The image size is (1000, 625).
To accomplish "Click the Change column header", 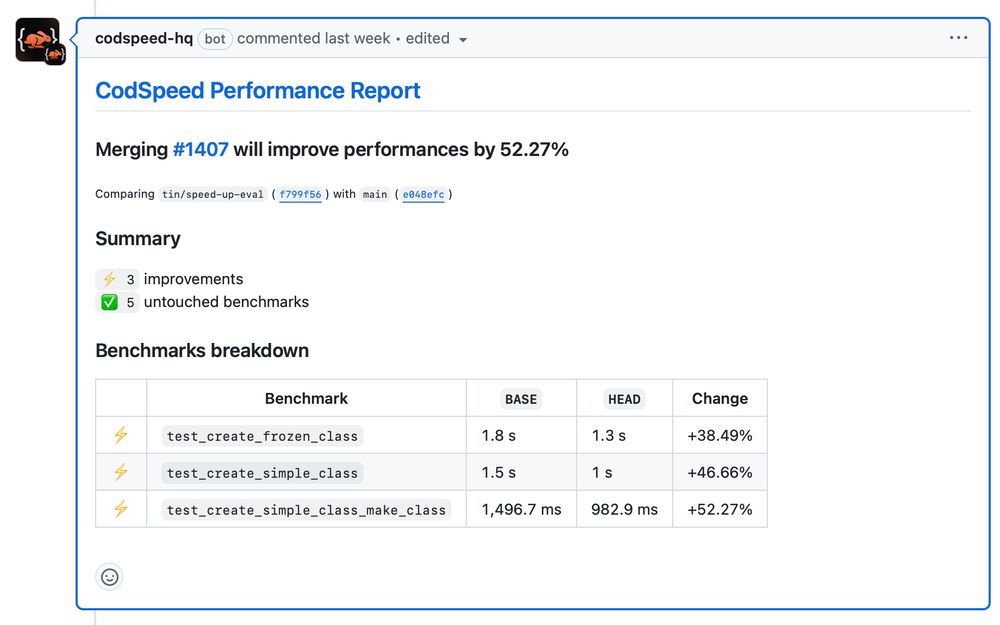I will (720, 399).
